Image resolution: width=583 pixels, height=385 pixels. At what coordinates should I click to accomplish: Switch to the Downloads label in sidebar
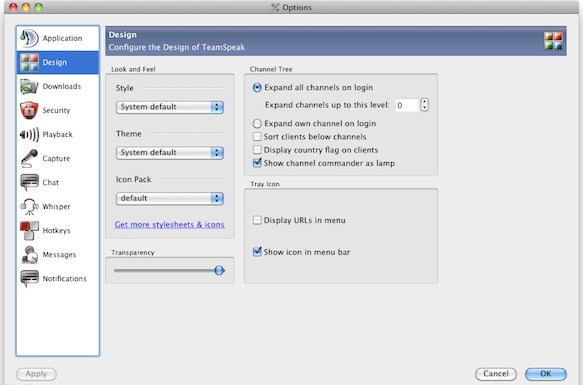(62, 86)
